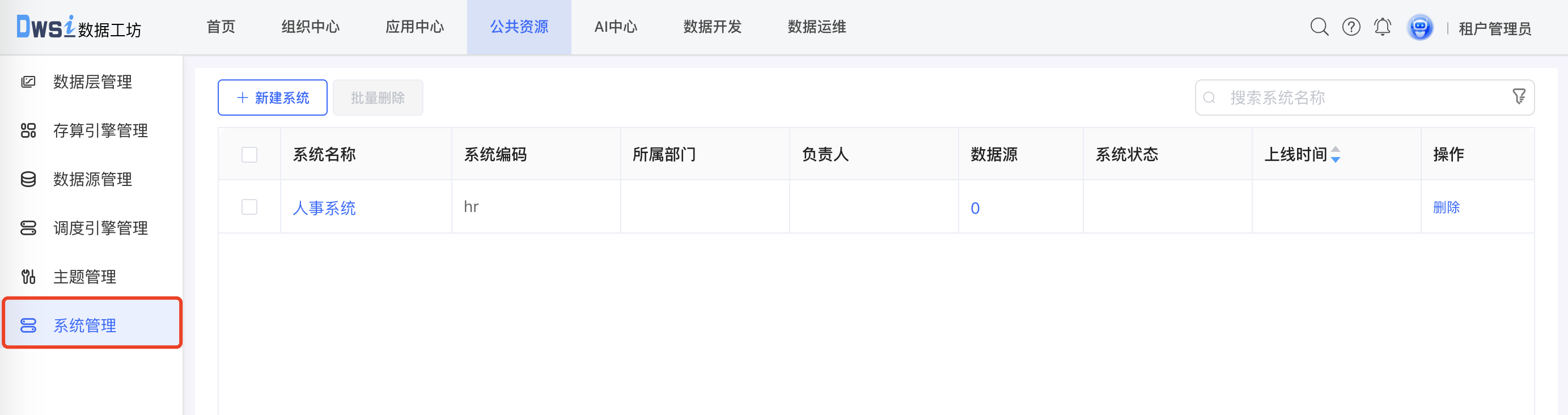Open the 人事系统 detail link
Screen dimensions: 1568x415
pos(324,207)
